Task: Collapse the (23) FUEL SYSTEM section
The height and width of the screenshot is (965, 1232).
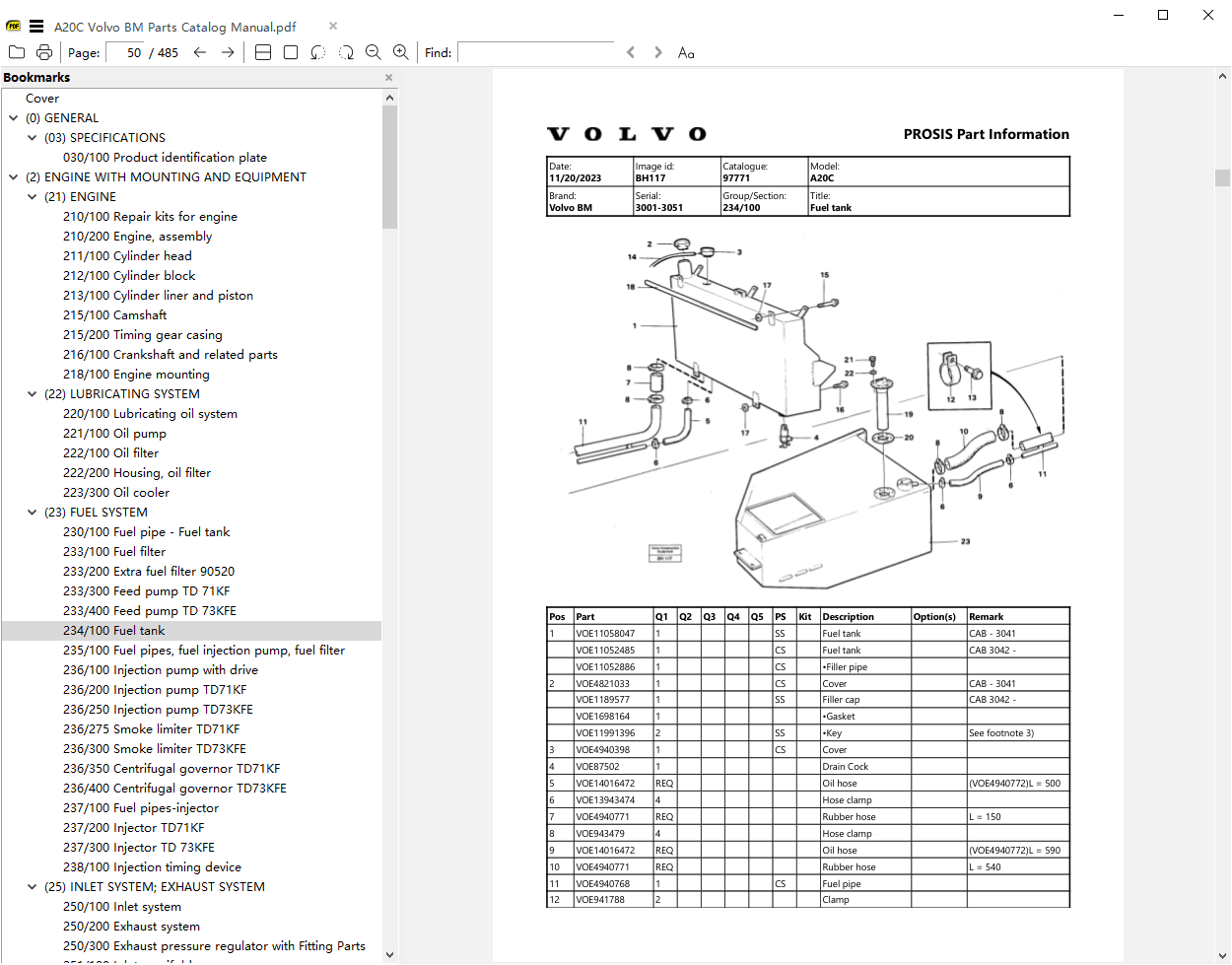Action: 32,512
